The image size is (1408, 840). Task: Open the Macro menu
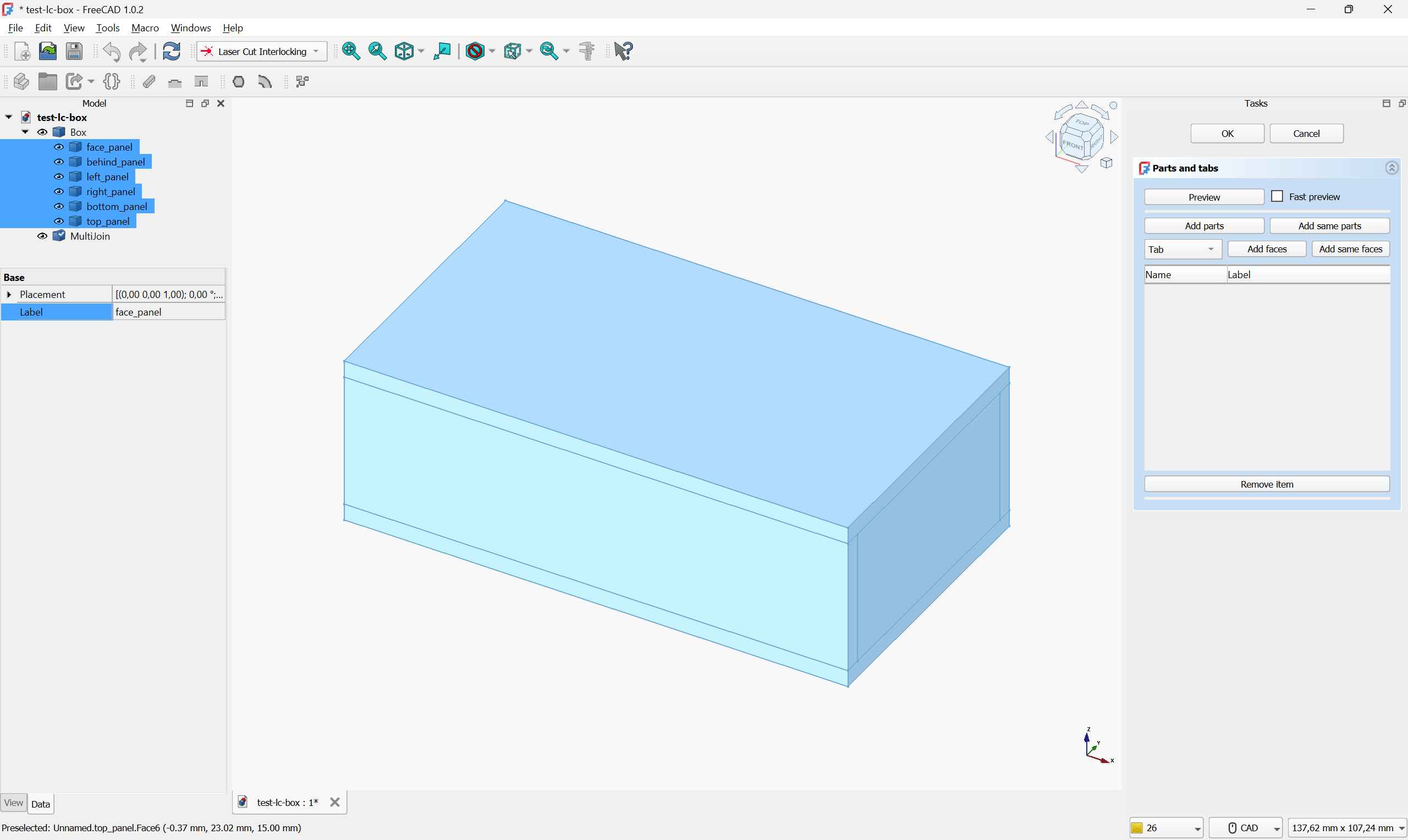145,27
